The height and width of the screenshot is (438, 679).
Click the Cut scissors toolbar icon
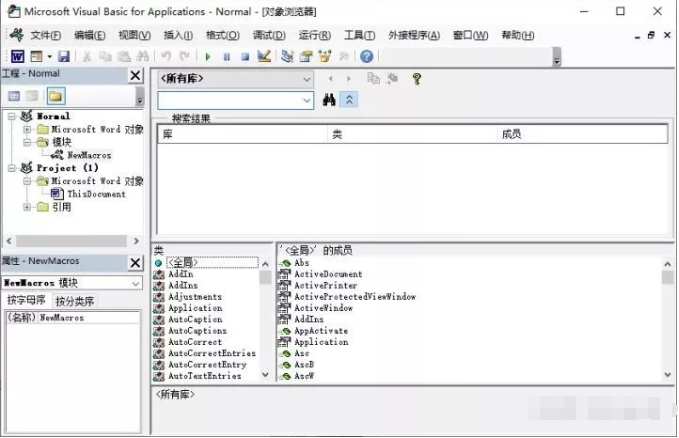click(87, 56)
